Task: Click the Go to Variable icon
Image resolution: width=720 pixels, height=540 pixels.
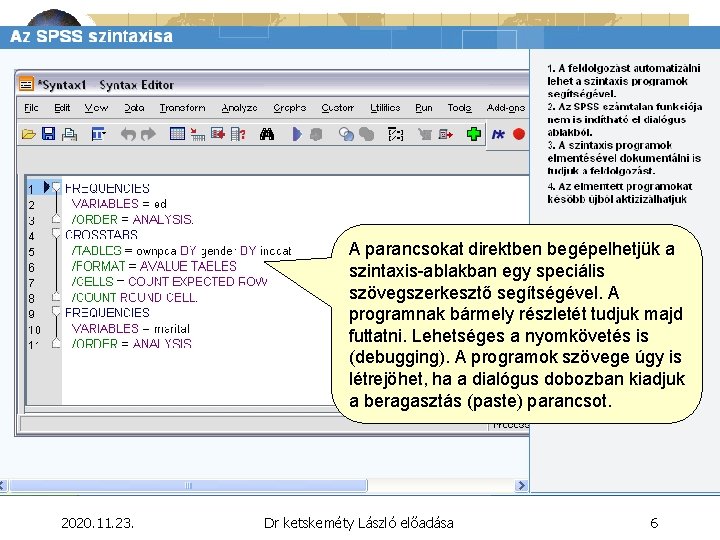Action: click(218, 134)
